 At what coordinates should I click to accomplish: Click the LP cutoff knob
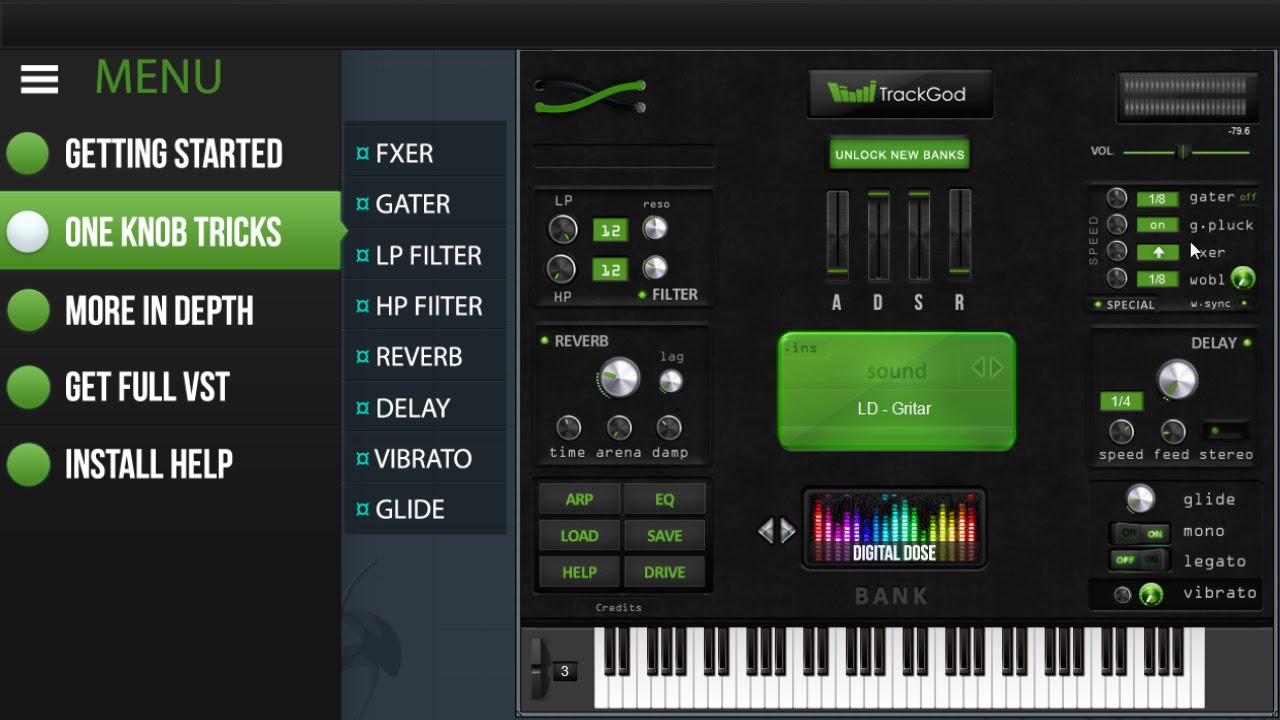tap(563, 230)
